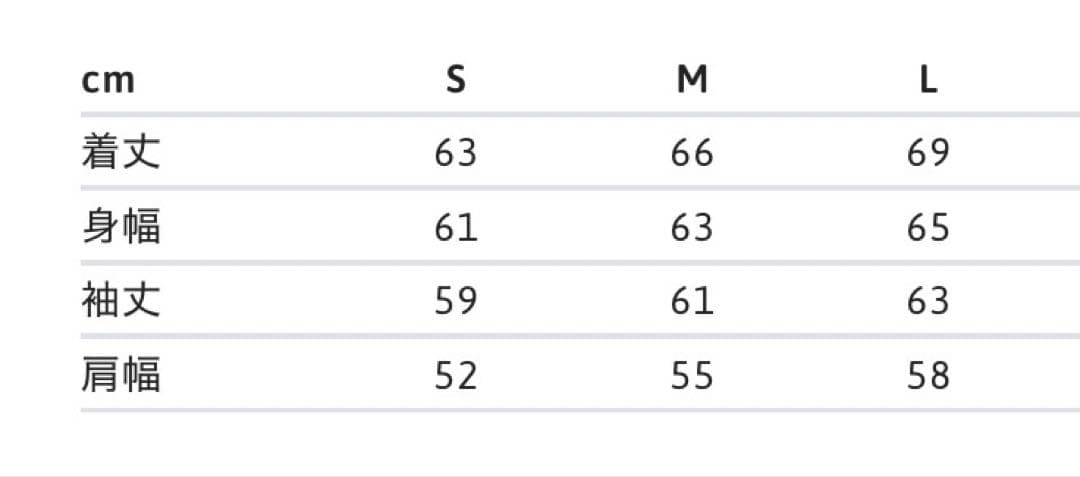
Task: Click 身幅 value 63 under M
Action: point(692,228)
